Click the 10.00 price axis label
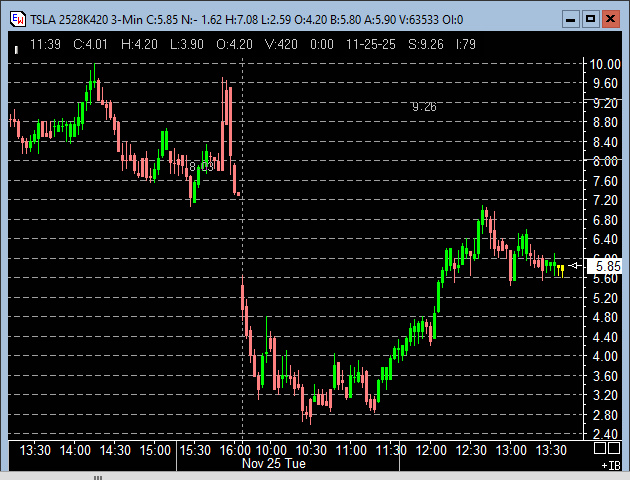Viewport: 630px width, 480px height. [x=606, y=64]
